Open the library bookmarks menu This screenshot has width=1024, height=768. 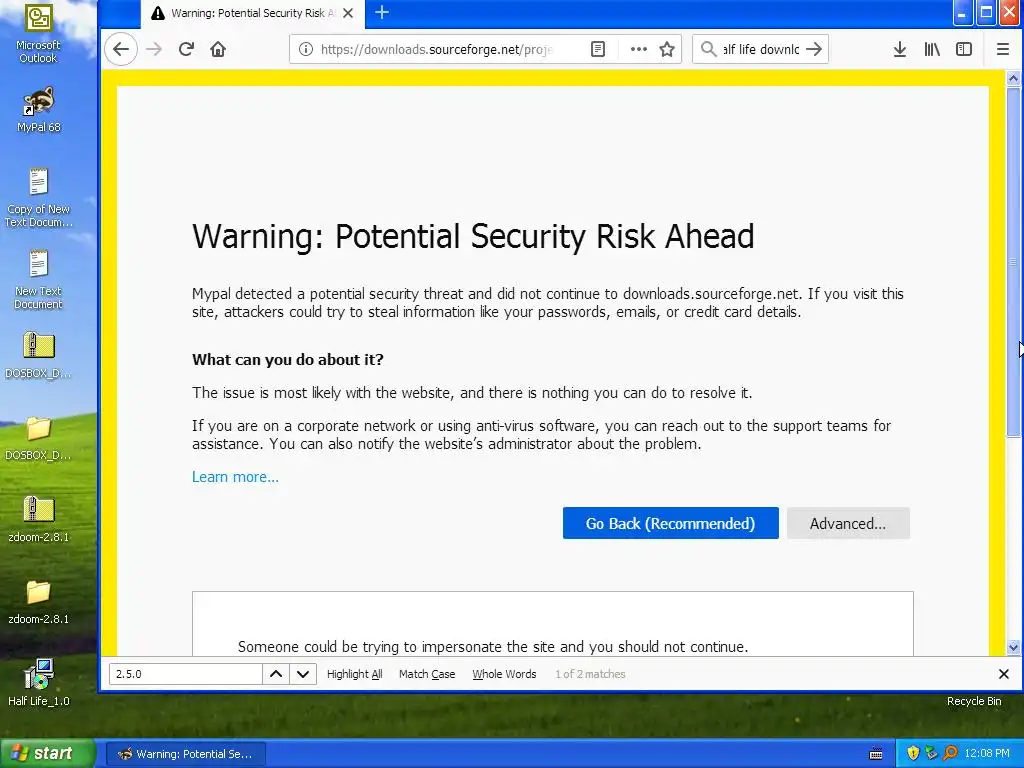coord(932,49)
